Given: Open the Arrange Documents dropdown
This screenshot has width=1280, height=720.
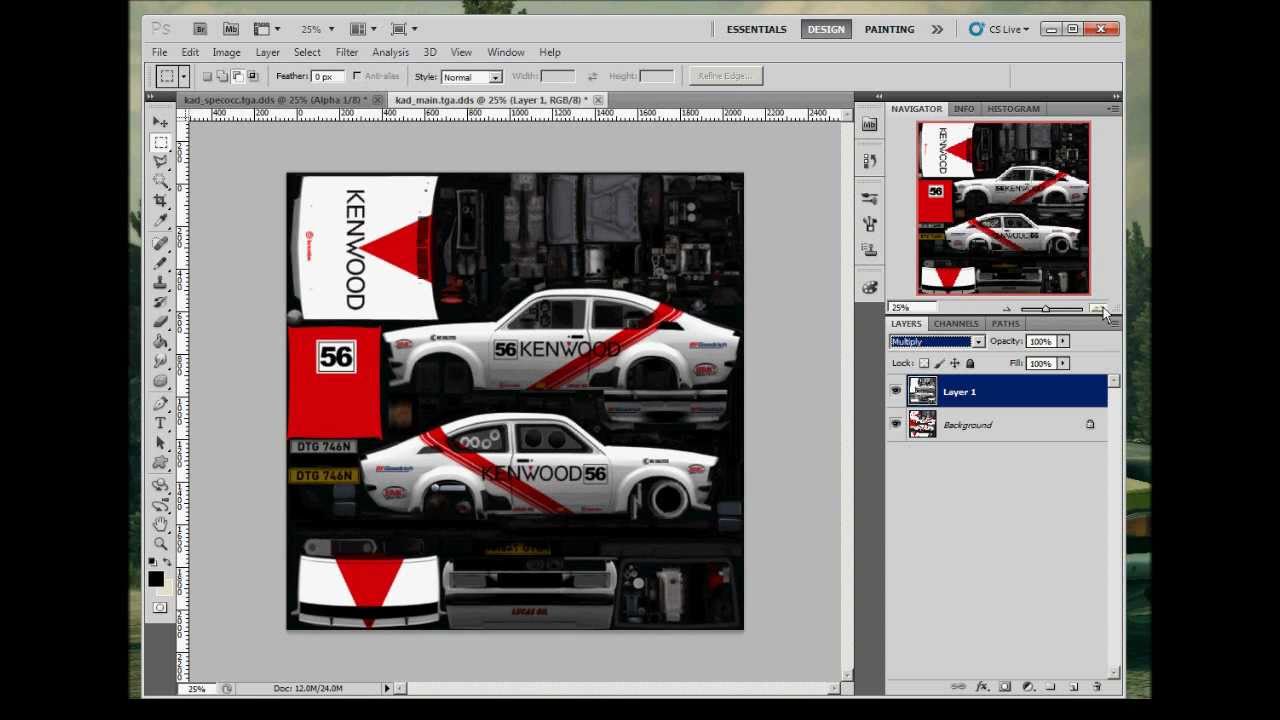Looking at the screenshot, I should 363,29.
